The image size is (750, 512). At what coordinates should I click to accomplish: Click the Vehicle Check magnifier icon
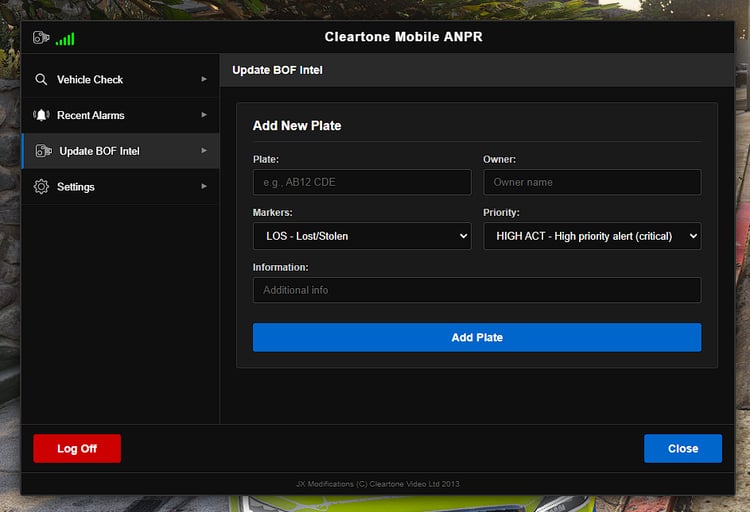pos(41,79)
